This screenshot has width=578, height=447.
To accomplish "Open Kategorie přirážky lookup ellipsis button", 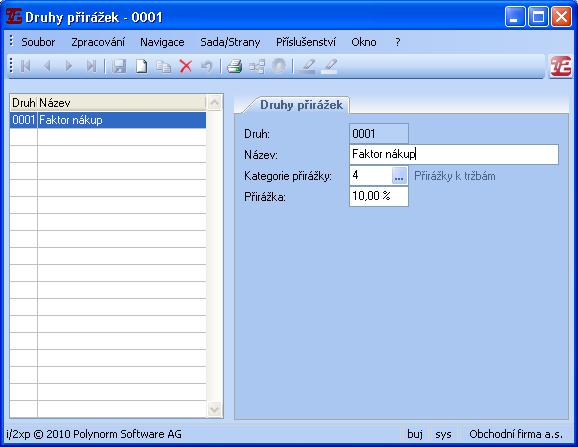I will 399,175.
